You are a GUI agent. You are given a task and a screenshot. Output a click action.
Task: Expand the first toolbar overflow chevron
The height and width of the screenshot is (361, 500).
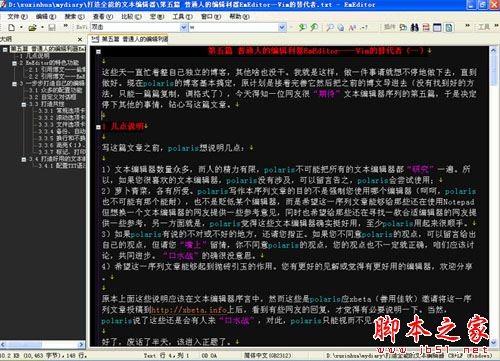point(65,26)
